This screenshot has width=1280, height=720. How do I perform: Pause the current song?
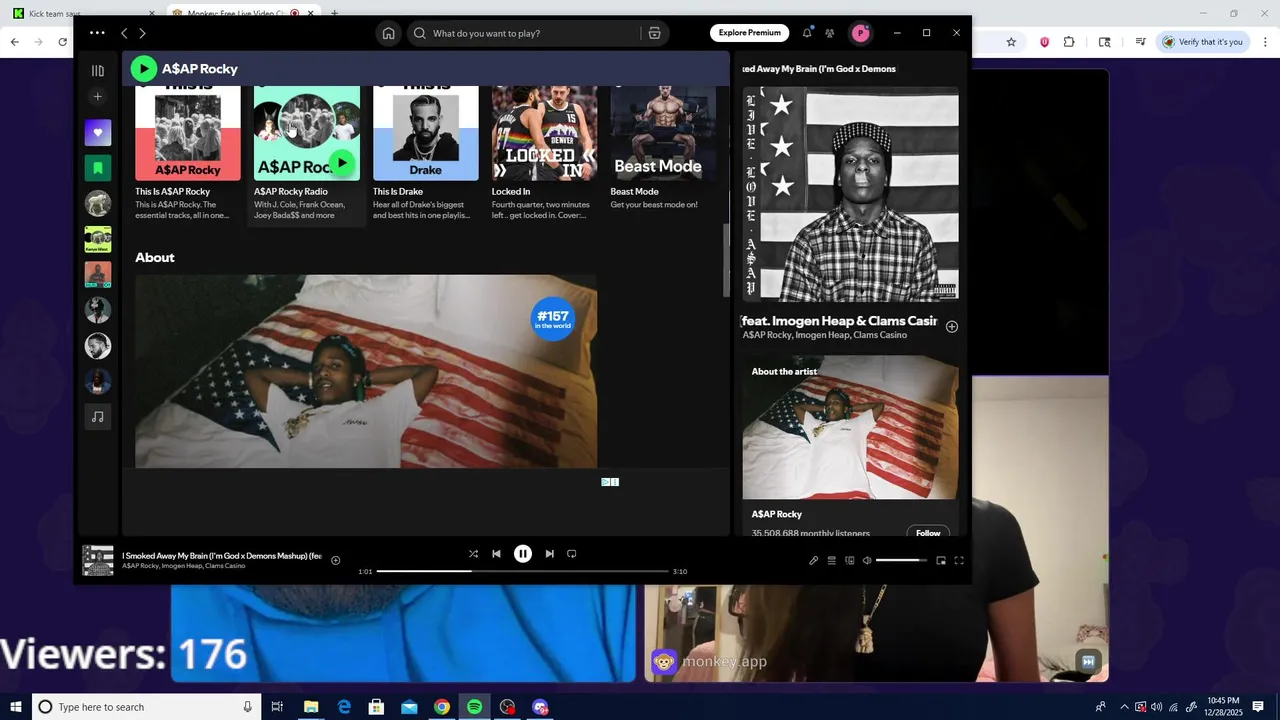coord(522,553)
